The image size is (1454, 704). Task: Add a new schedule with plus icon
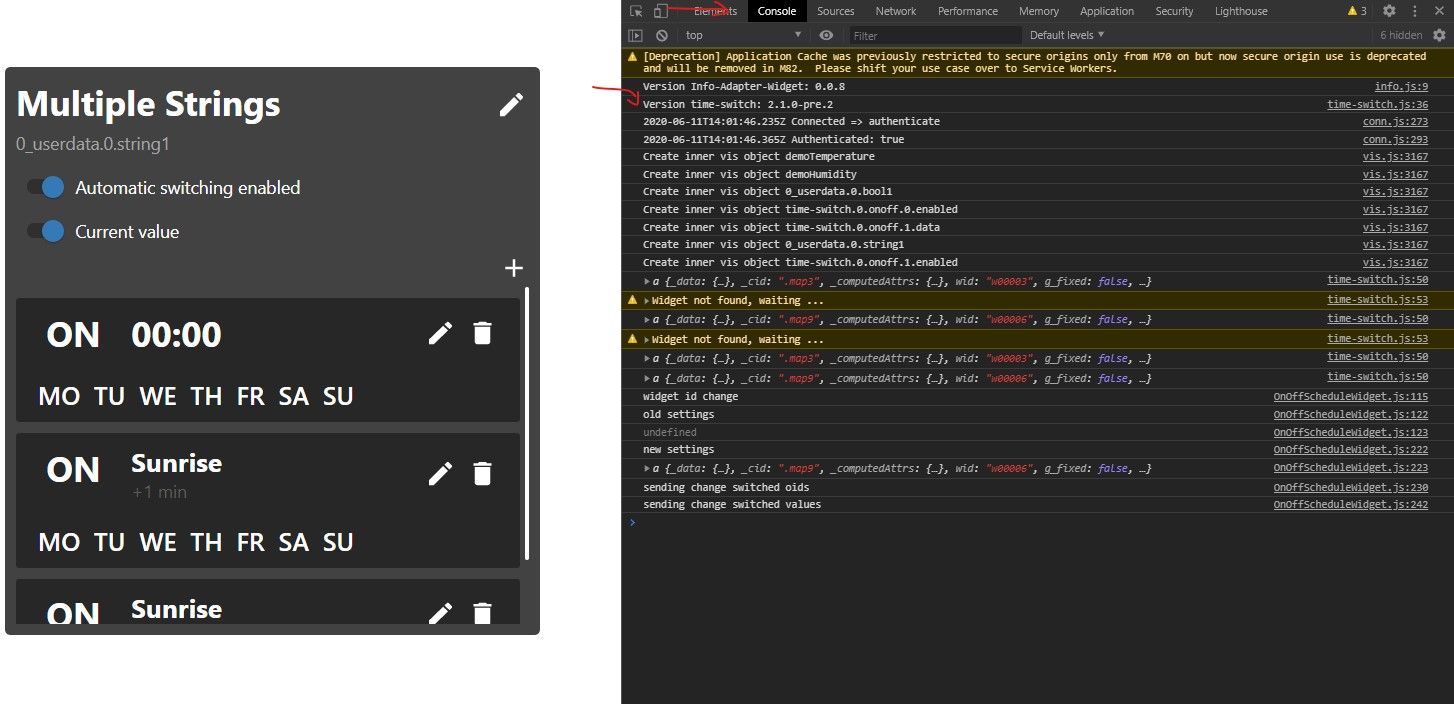pyautogui.click(x=514, y=268)
